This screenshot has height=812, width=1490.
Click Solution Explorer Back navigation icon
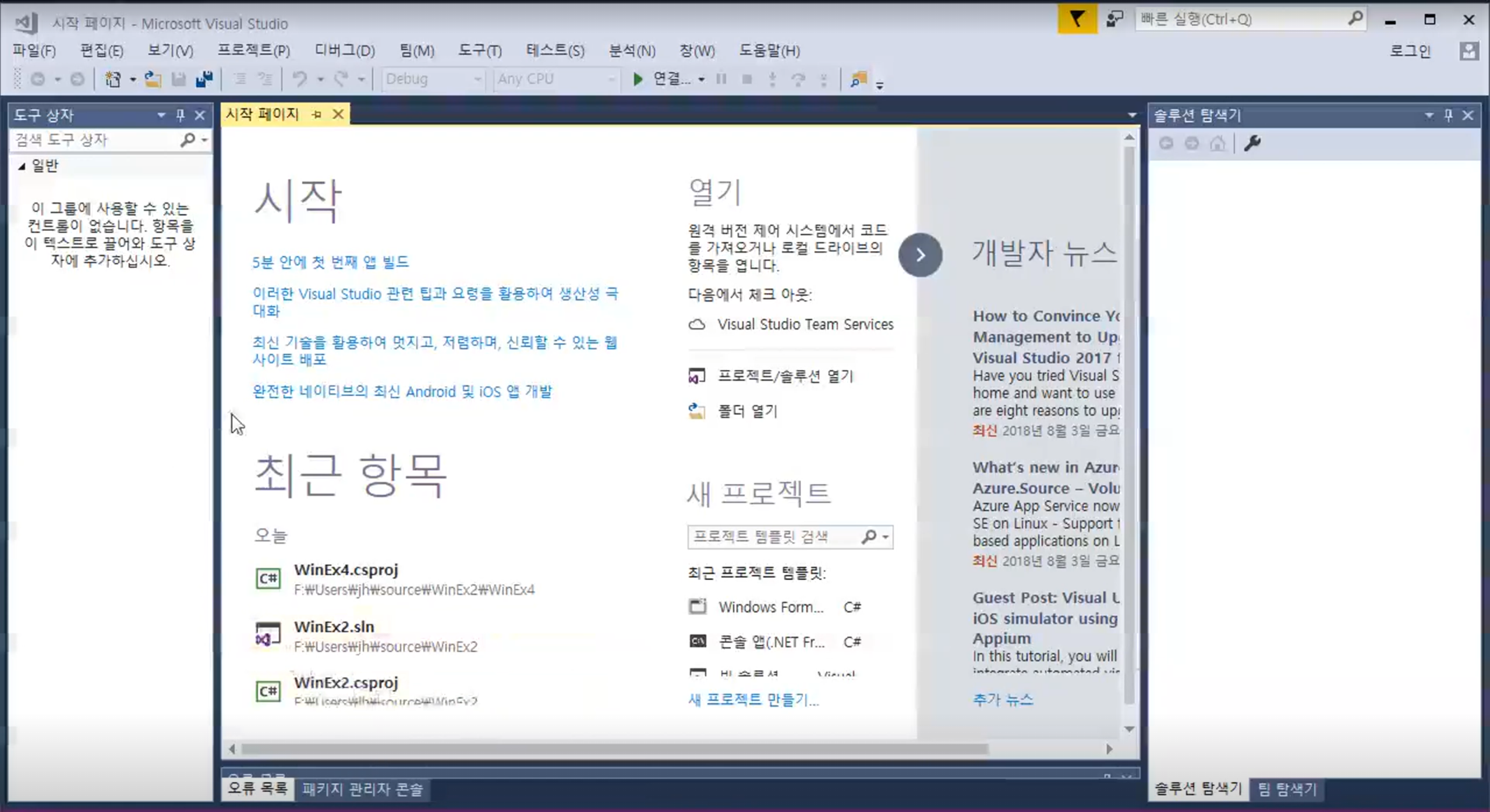(1166, 143)
